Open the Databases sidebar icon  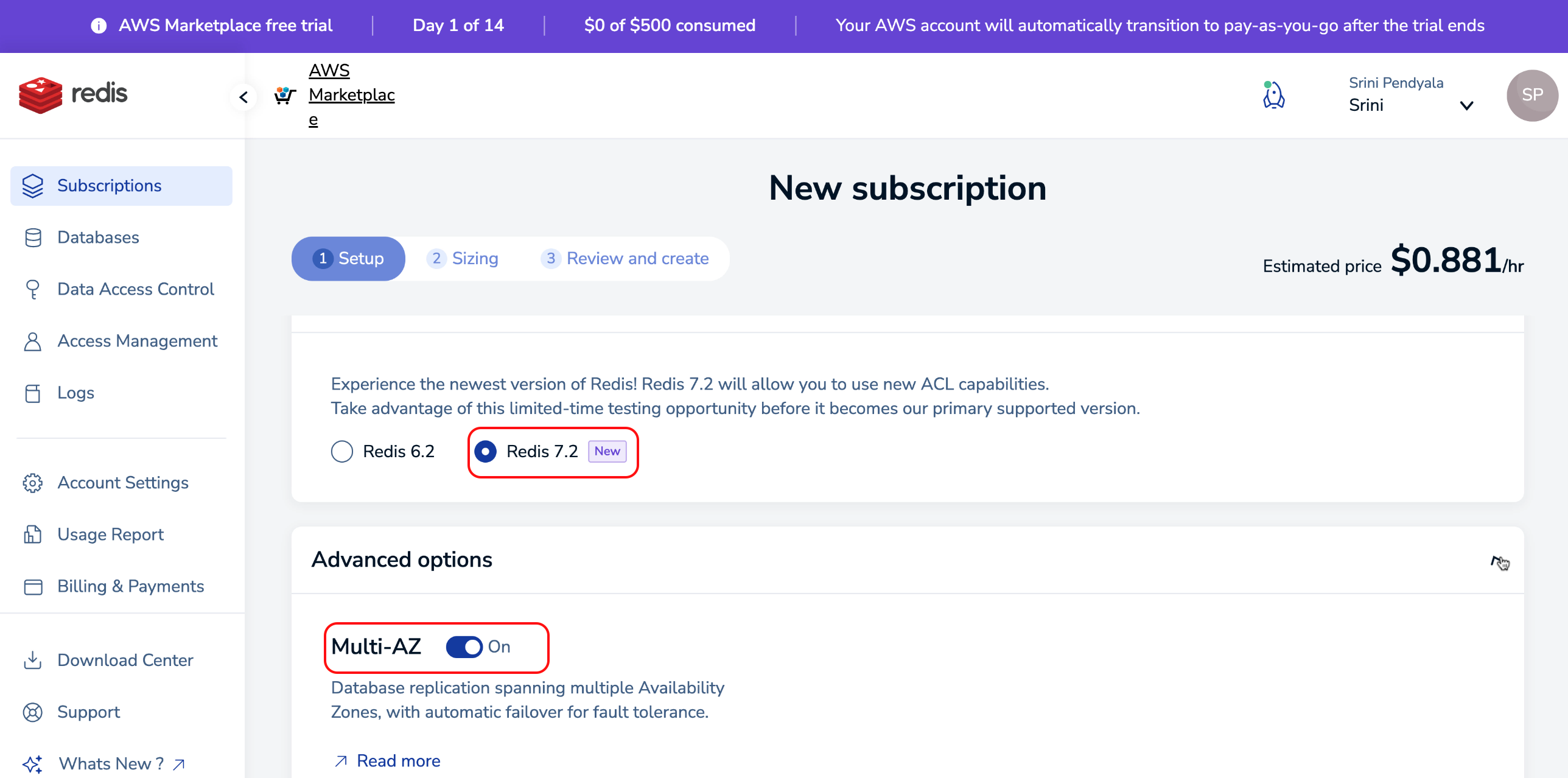33,237
